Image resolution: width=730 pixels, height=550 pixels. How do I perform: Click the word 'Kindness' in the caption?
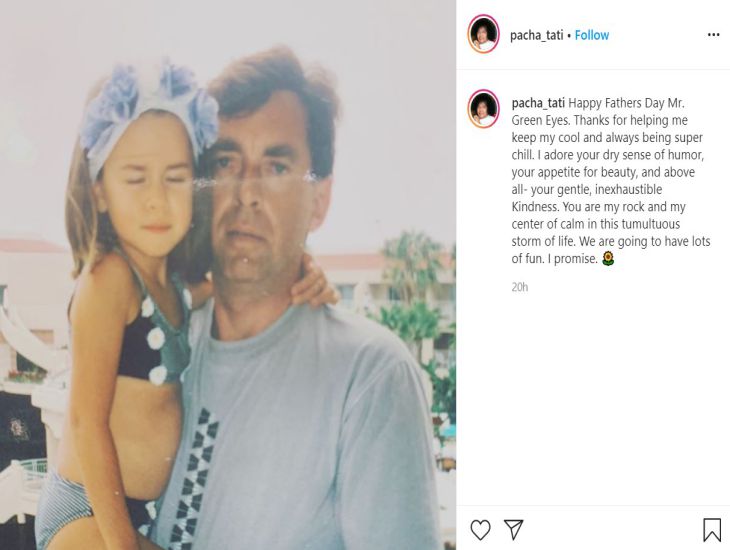(535, 206)
